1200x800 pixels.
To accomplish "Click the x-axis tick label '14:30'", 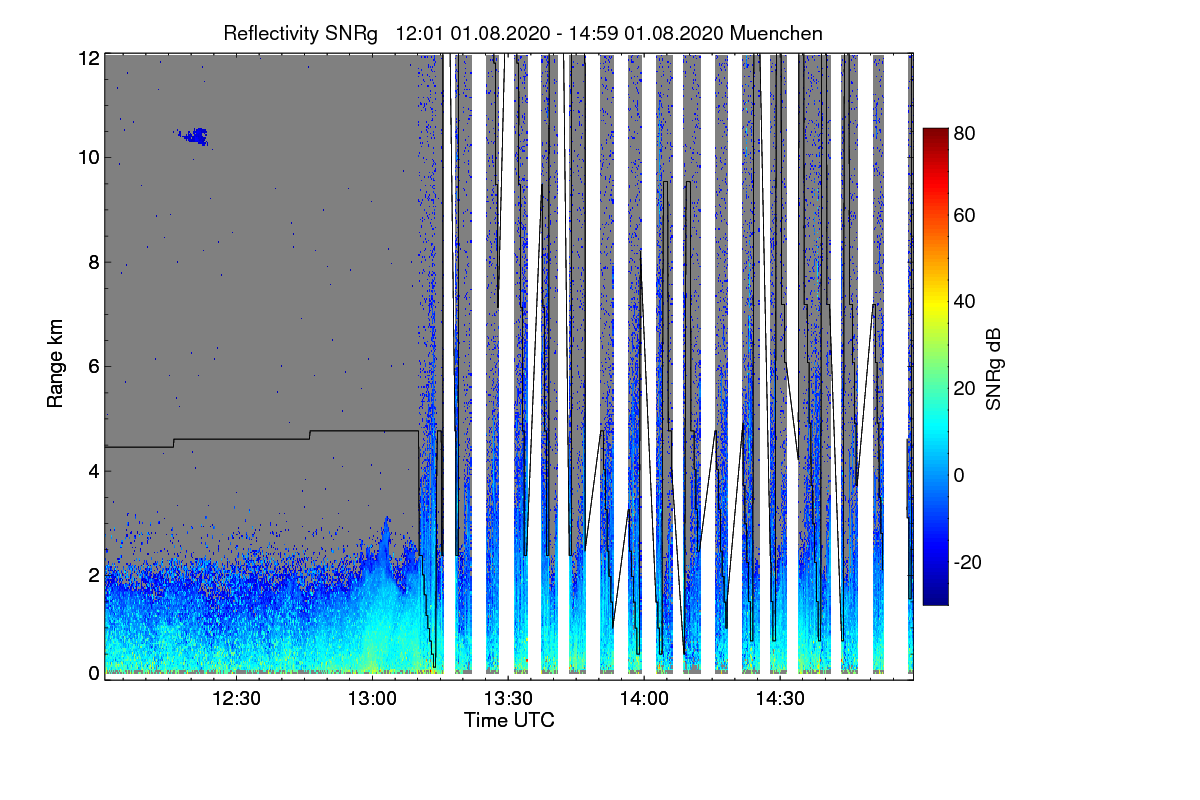I will [780, 698].
